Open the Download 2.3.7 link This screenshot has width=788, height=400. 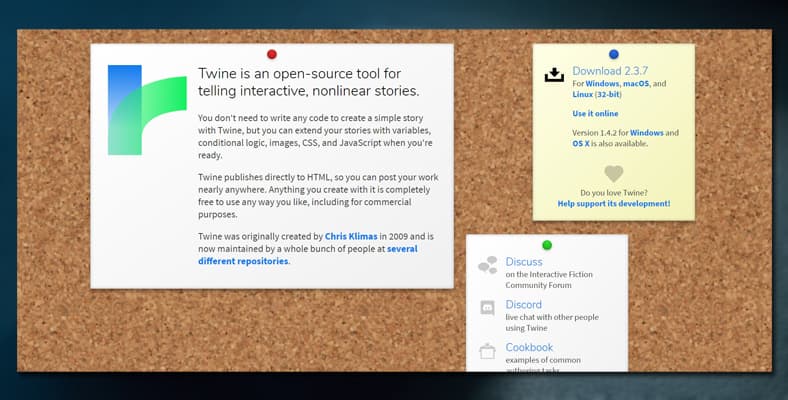(x=610, y=71)
